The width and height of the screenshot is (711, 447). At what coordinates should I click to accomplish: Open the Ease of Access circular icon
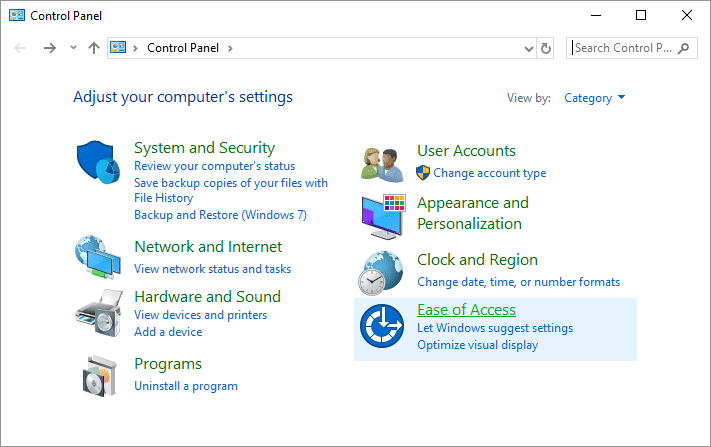tap(382, 326)
